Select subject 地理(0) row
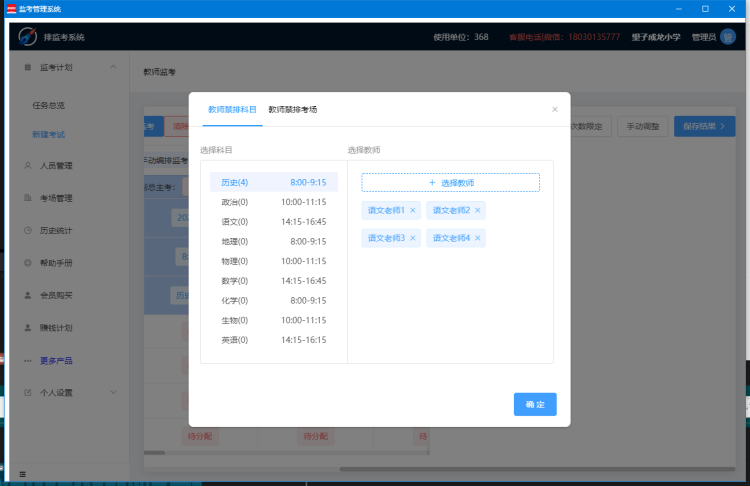 274,242
